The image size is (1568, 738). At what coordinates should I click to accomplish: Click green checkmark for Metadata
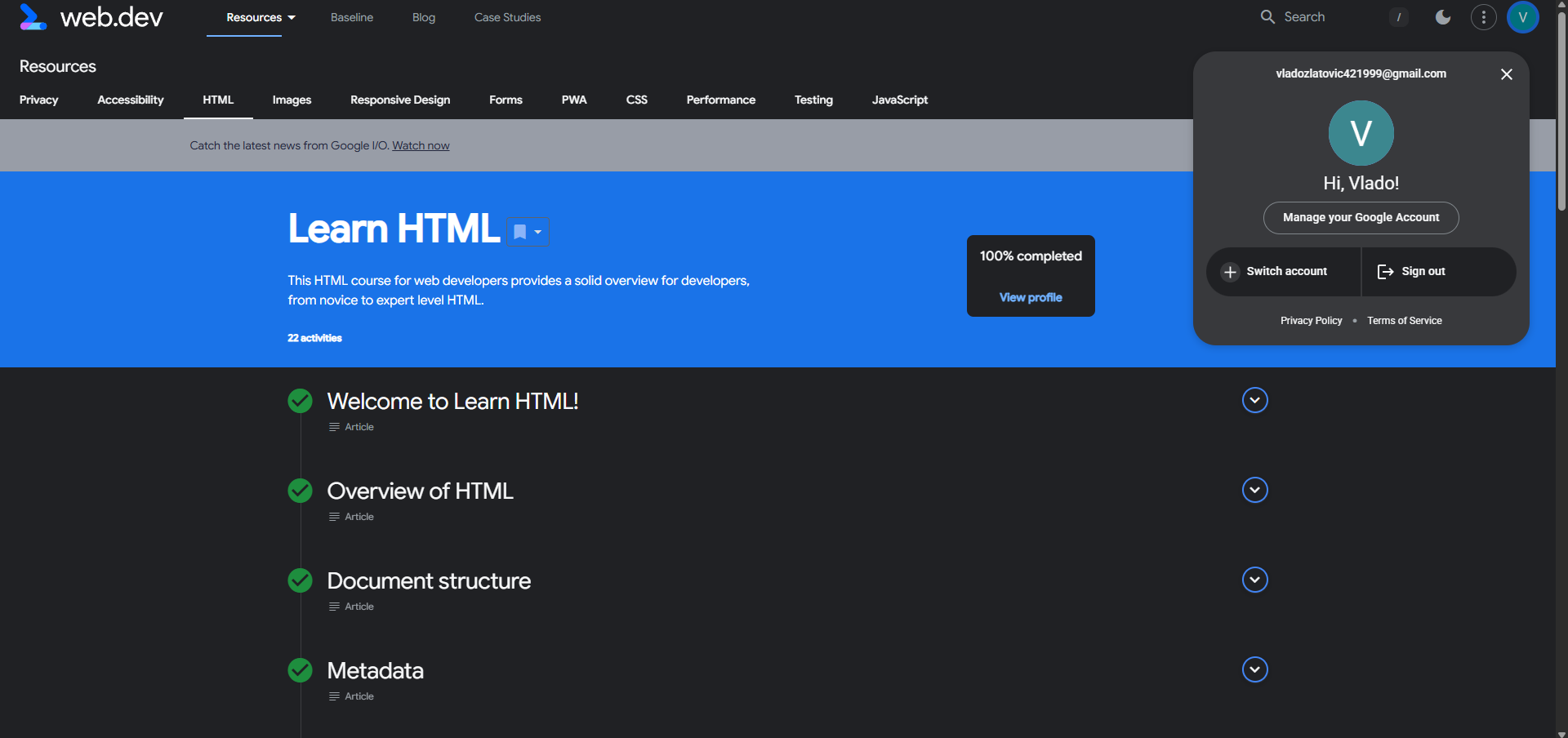point(301,670)
